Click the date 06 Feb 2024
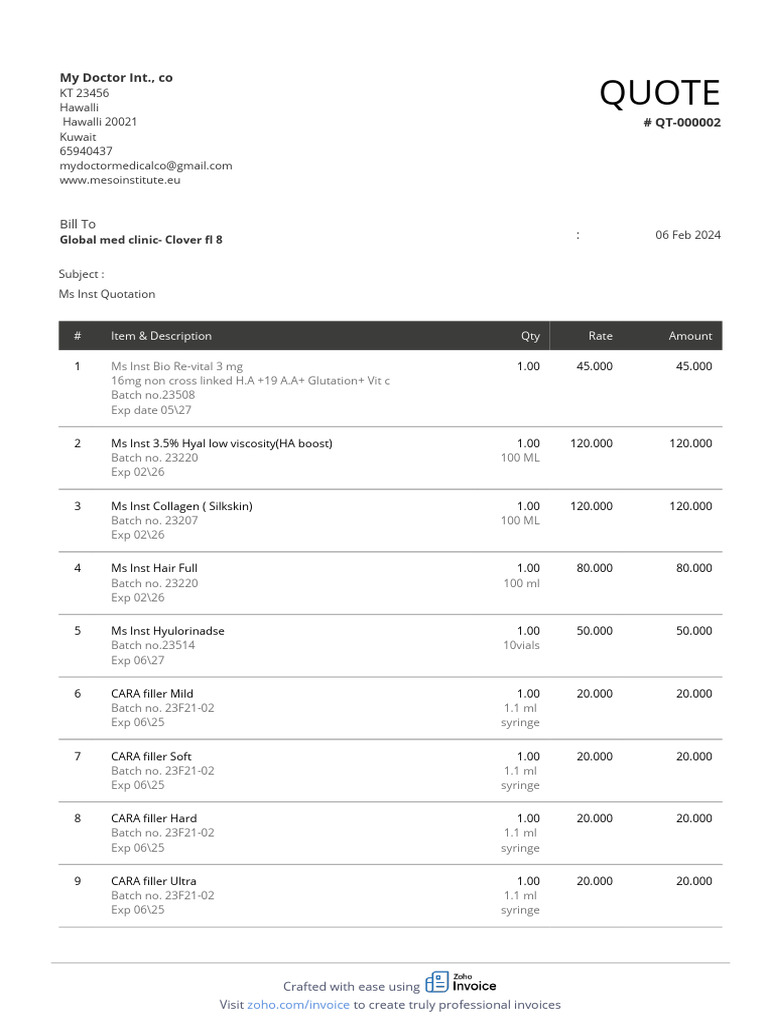 pos(687,235)
